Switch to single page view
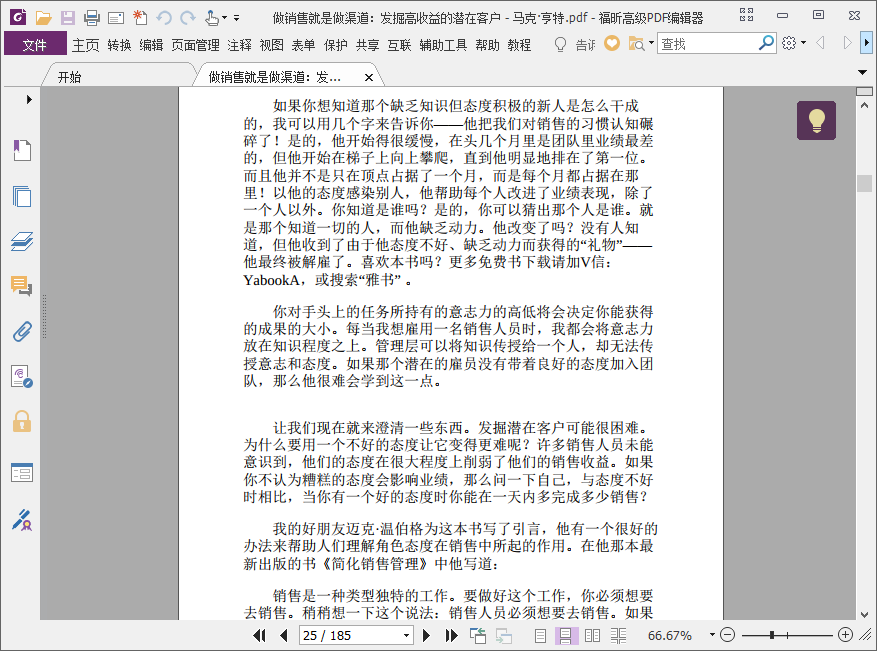This screenshot has width=877, height=651. click(x=540, y=636)
